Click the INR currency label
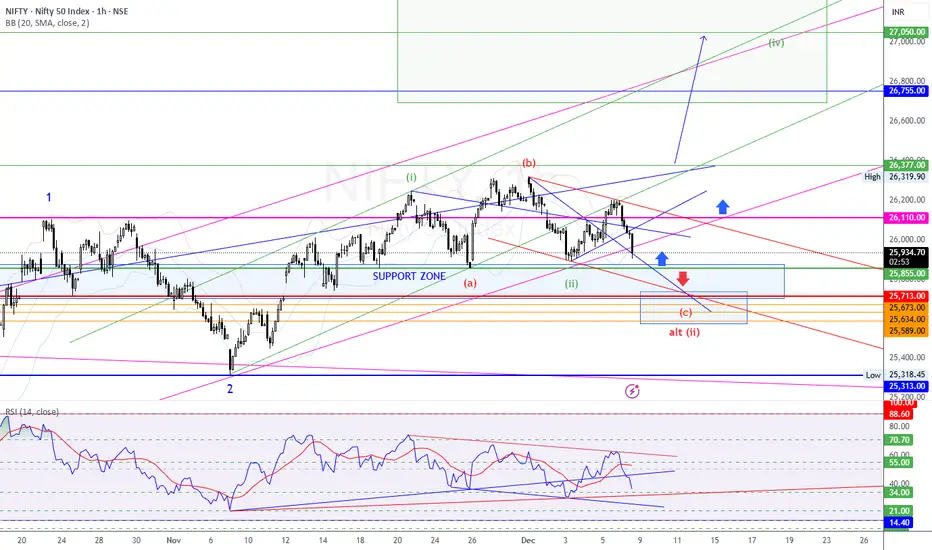932x550 pixels. click(898, 12)
